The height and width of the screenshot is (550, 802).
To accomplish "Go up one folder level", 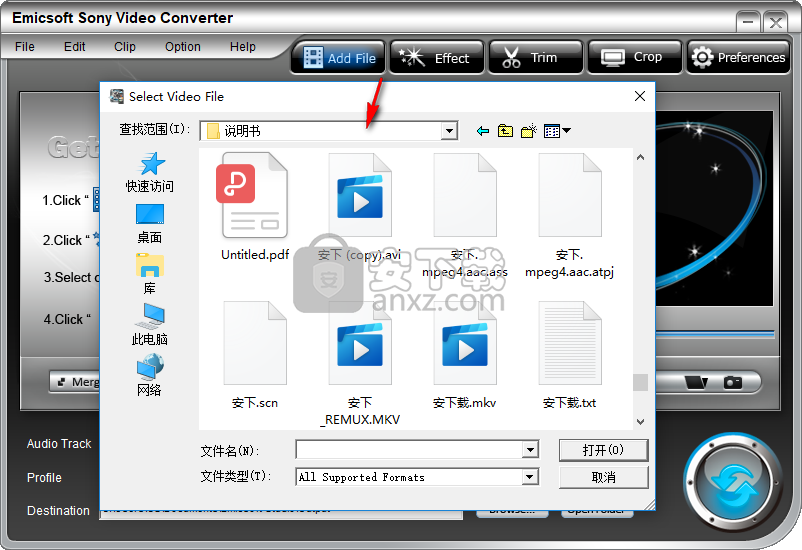I will click(x=505, y=131).
